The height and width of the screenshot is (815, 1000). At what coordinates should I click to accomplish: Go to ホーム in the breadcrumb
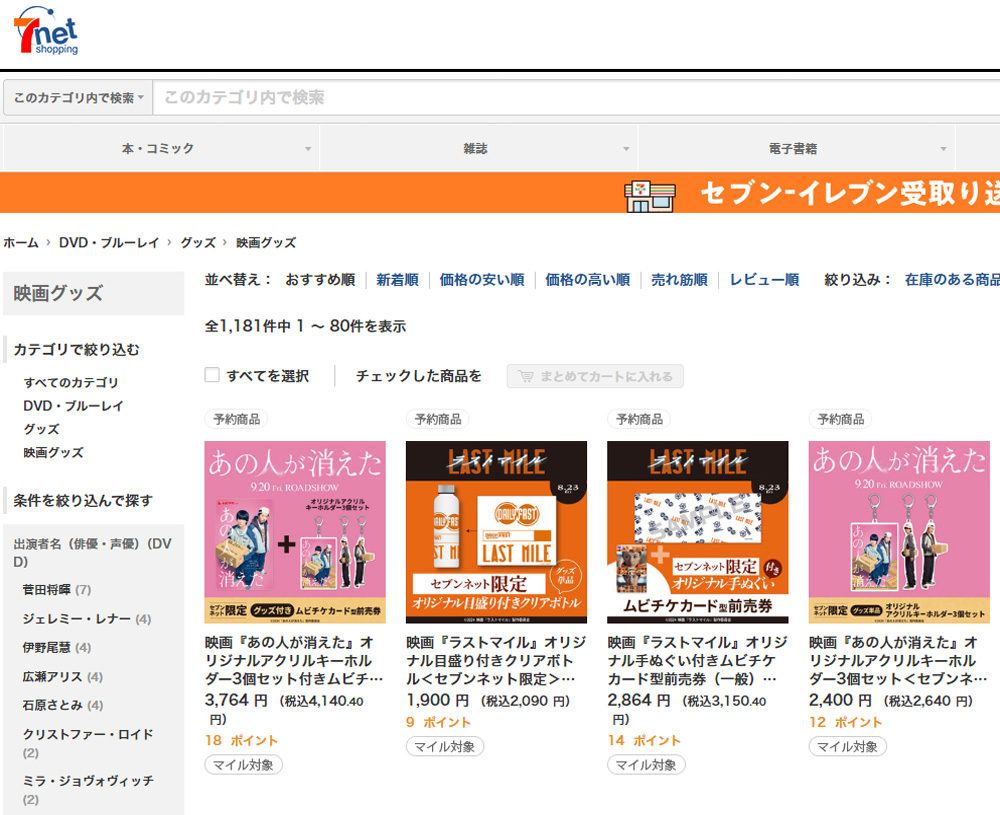(x=21, y=243)
